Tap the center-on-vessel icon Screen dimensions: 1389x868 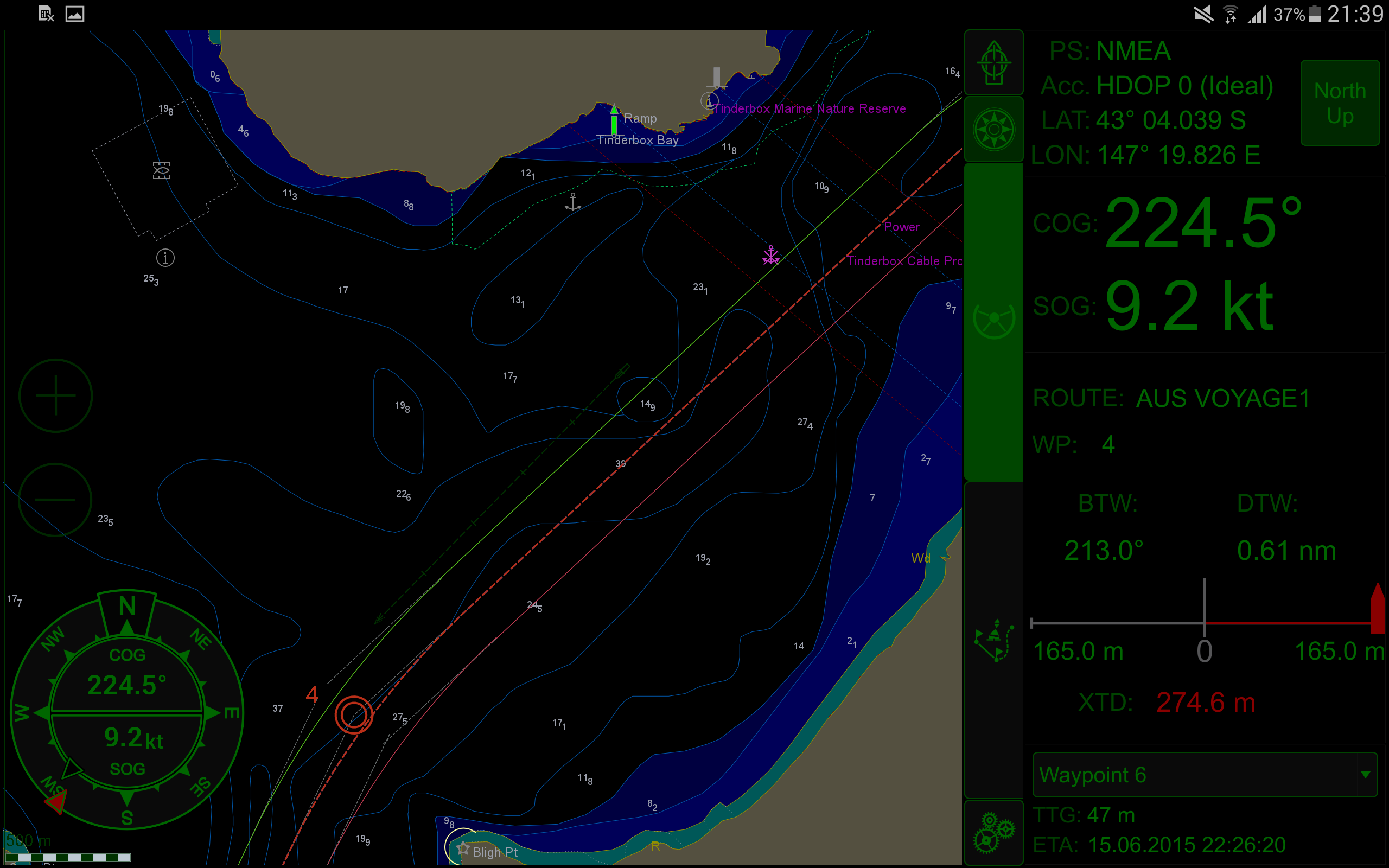[993, 62]
